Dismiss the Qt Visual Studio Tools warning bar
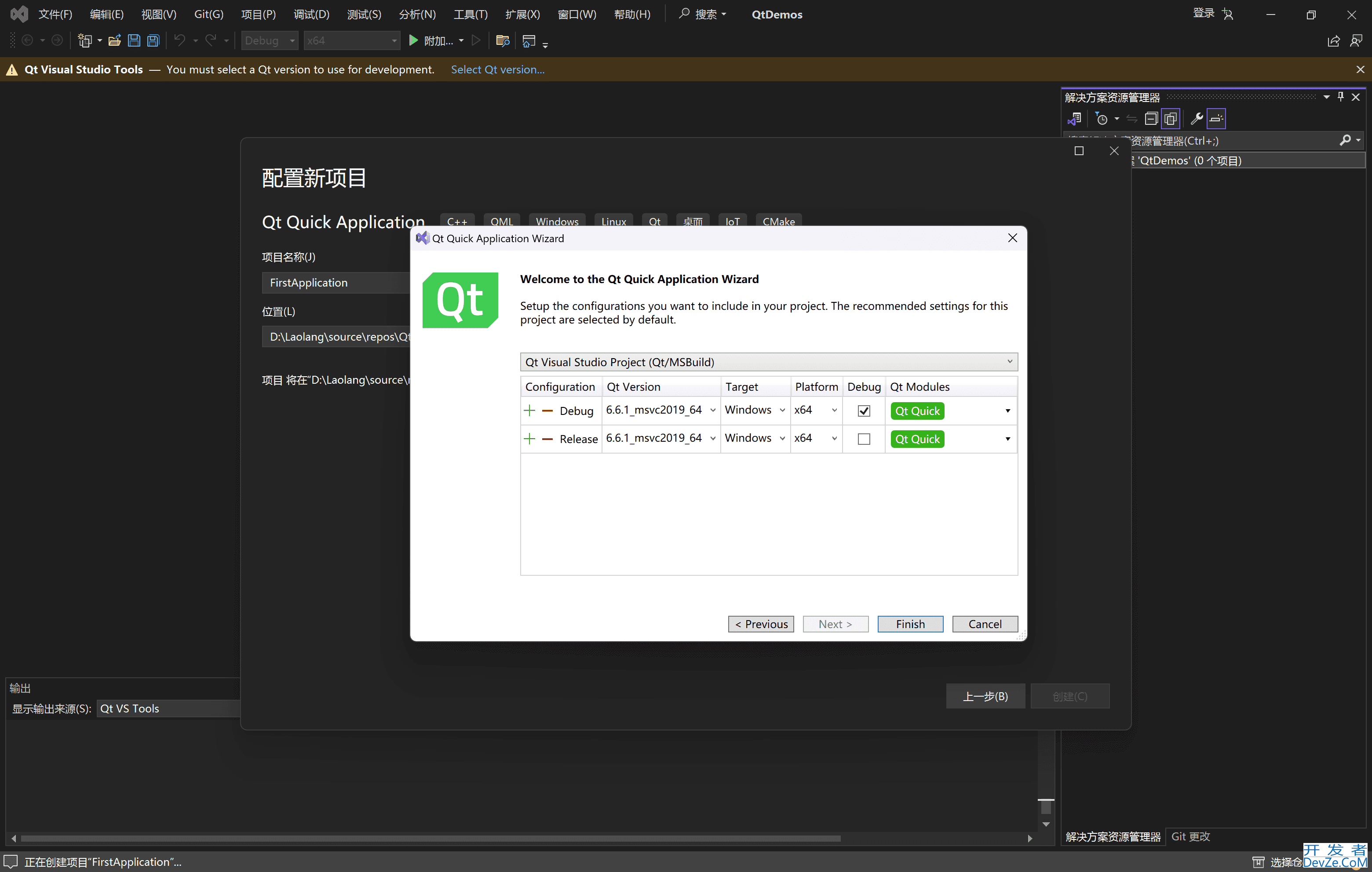 tap(1360, 69)
